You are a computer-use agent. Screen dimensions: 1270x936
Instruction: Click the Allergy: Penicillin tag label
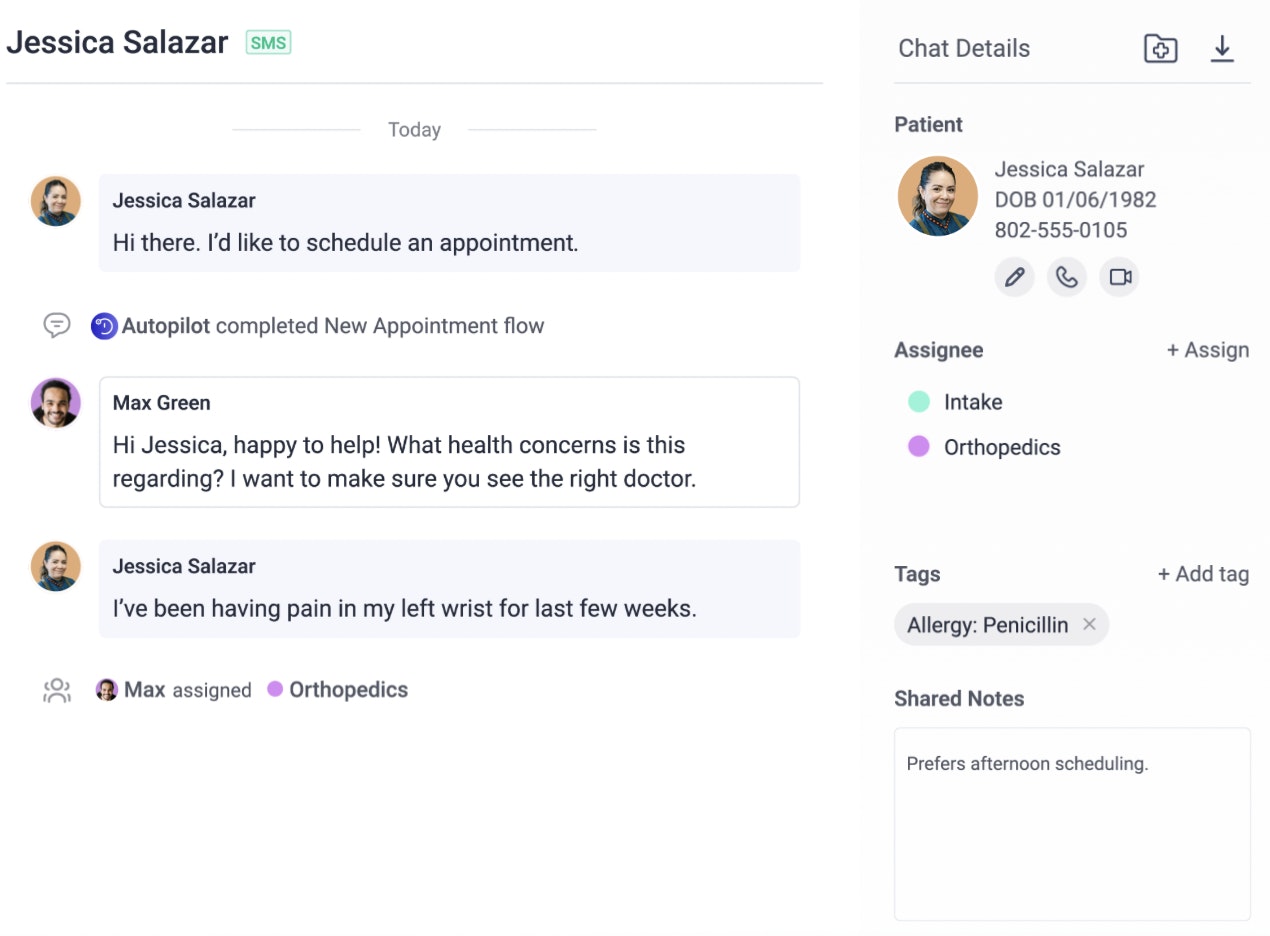[987, 625]
